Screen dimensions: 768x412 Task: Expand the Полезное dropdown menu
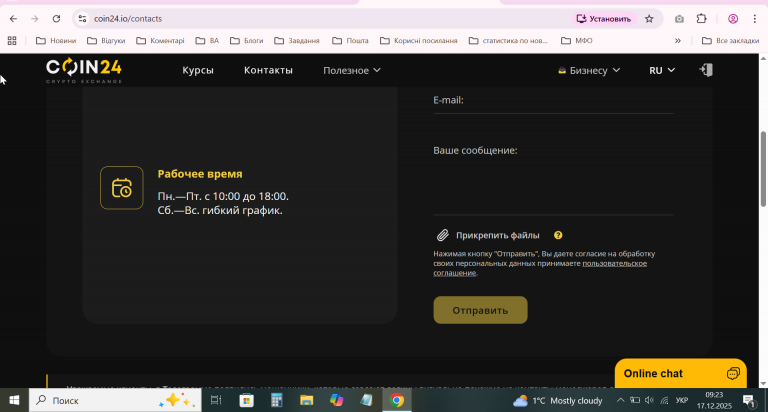coord(352,71)
